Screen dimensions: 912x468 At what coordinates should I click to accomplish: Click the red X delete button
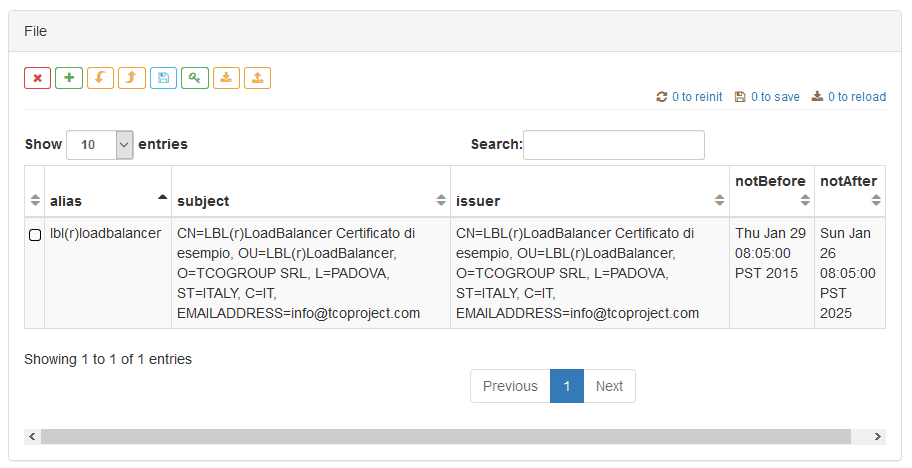[x=37, y=78]
